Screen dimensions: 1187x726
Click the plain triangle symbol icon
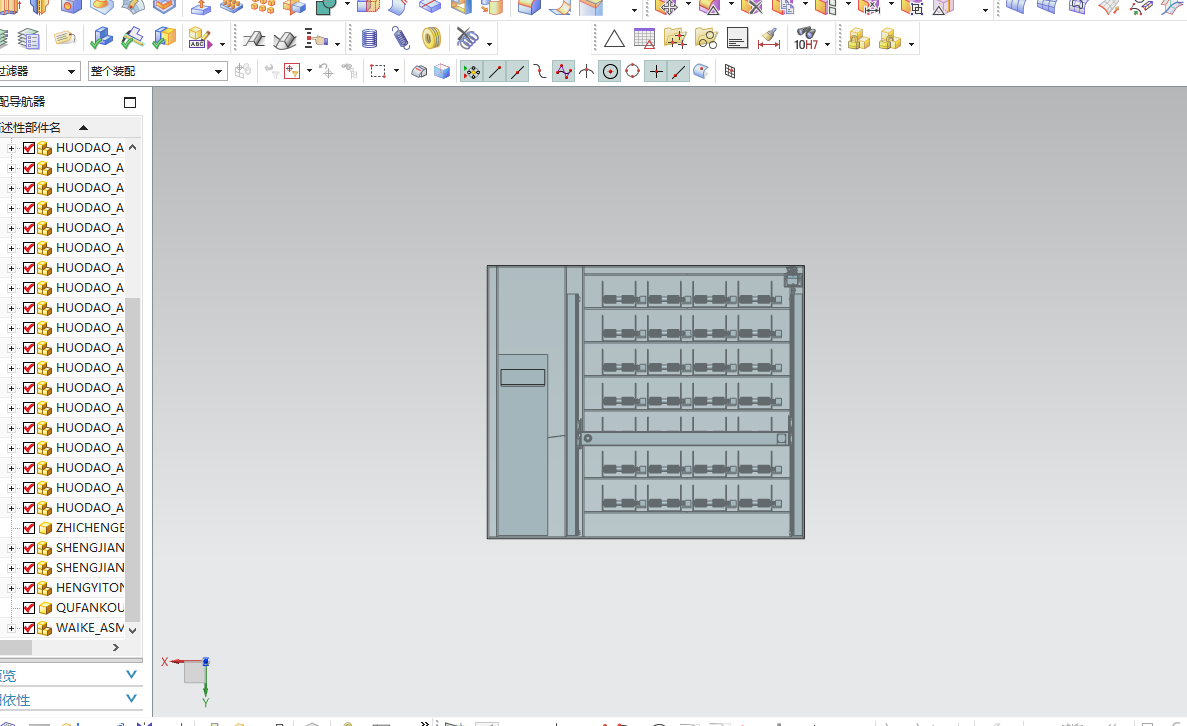pos(614,39)
